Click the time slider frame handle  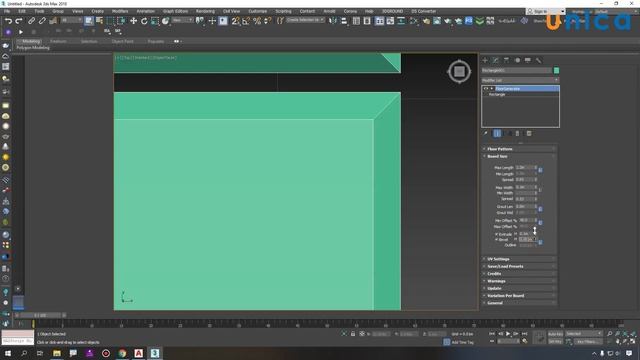click(x=40, y=316)
